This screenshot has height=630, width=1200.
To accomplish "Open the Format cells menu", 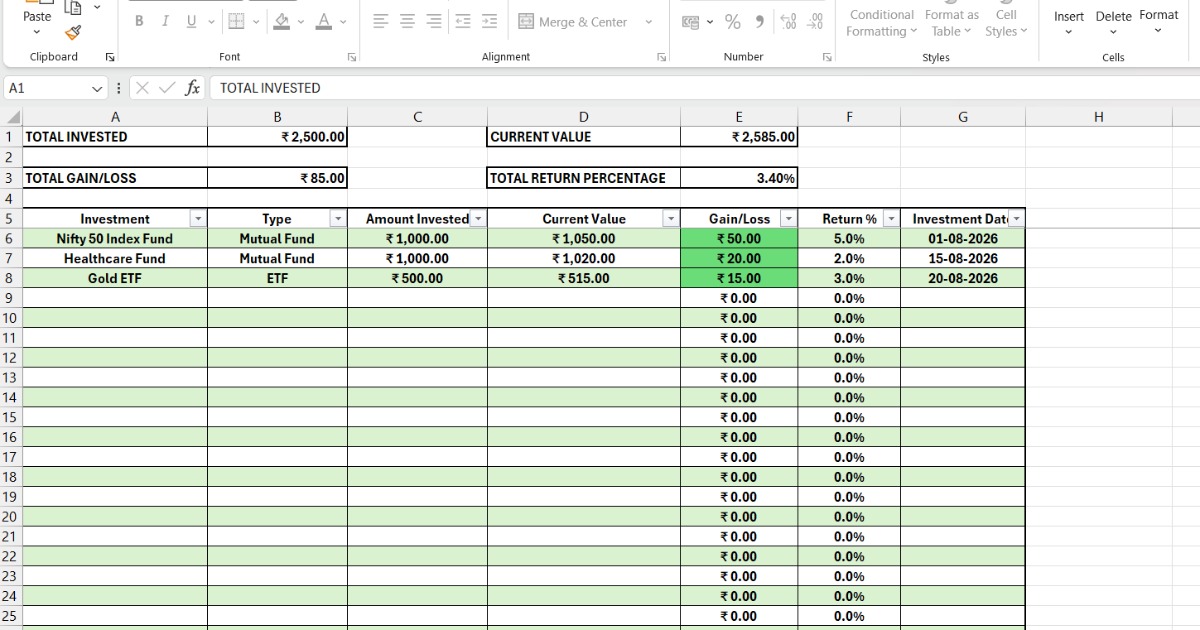I will (x=1159, y=22).
